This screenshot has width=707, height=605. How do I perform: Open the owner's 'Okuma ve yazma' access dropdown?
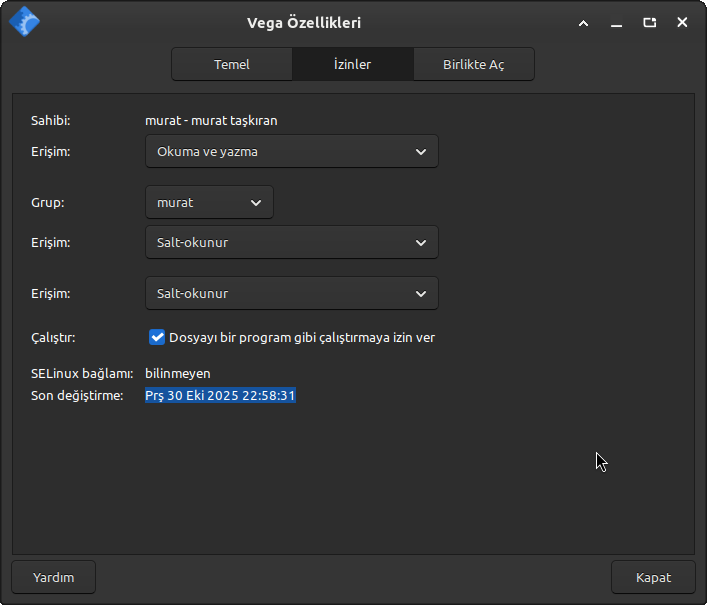291,152
